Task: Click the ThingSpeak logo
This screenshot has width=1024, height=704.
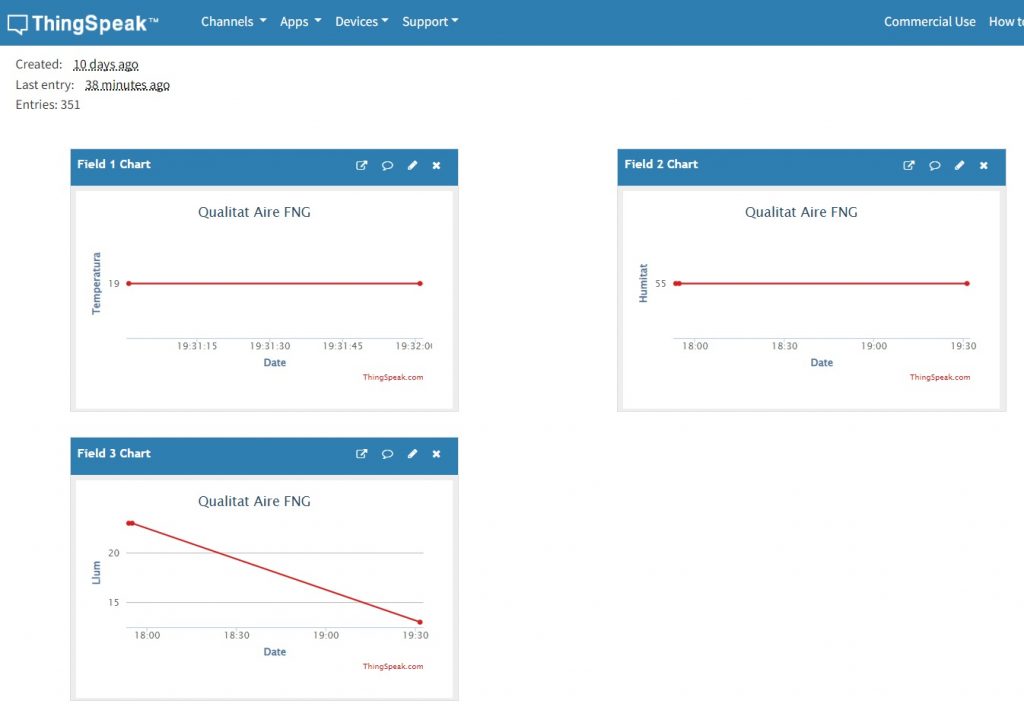Action: click(82, 23)
